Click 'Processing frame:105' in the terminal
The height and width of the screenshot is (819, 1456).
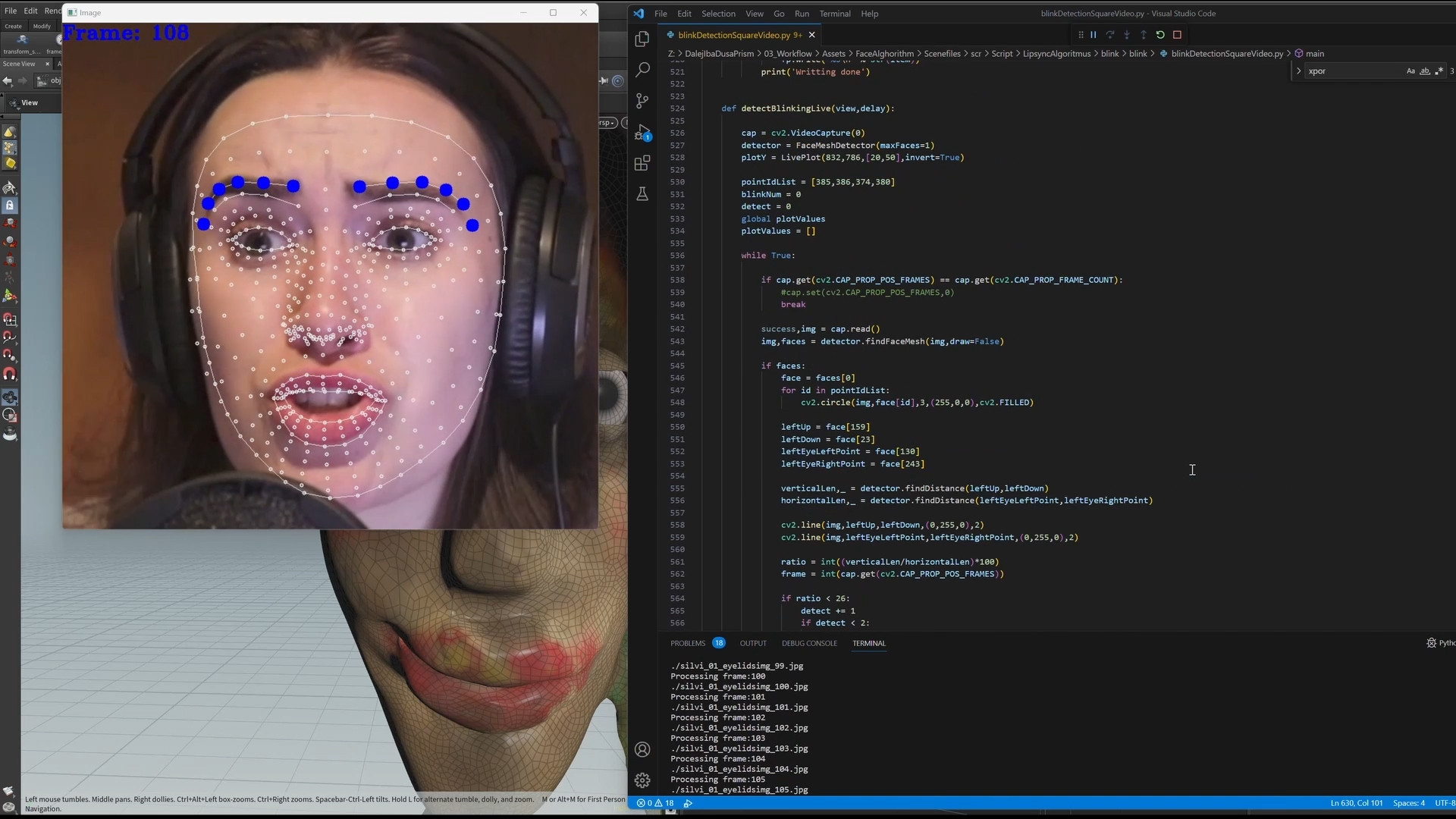(717, 780)
